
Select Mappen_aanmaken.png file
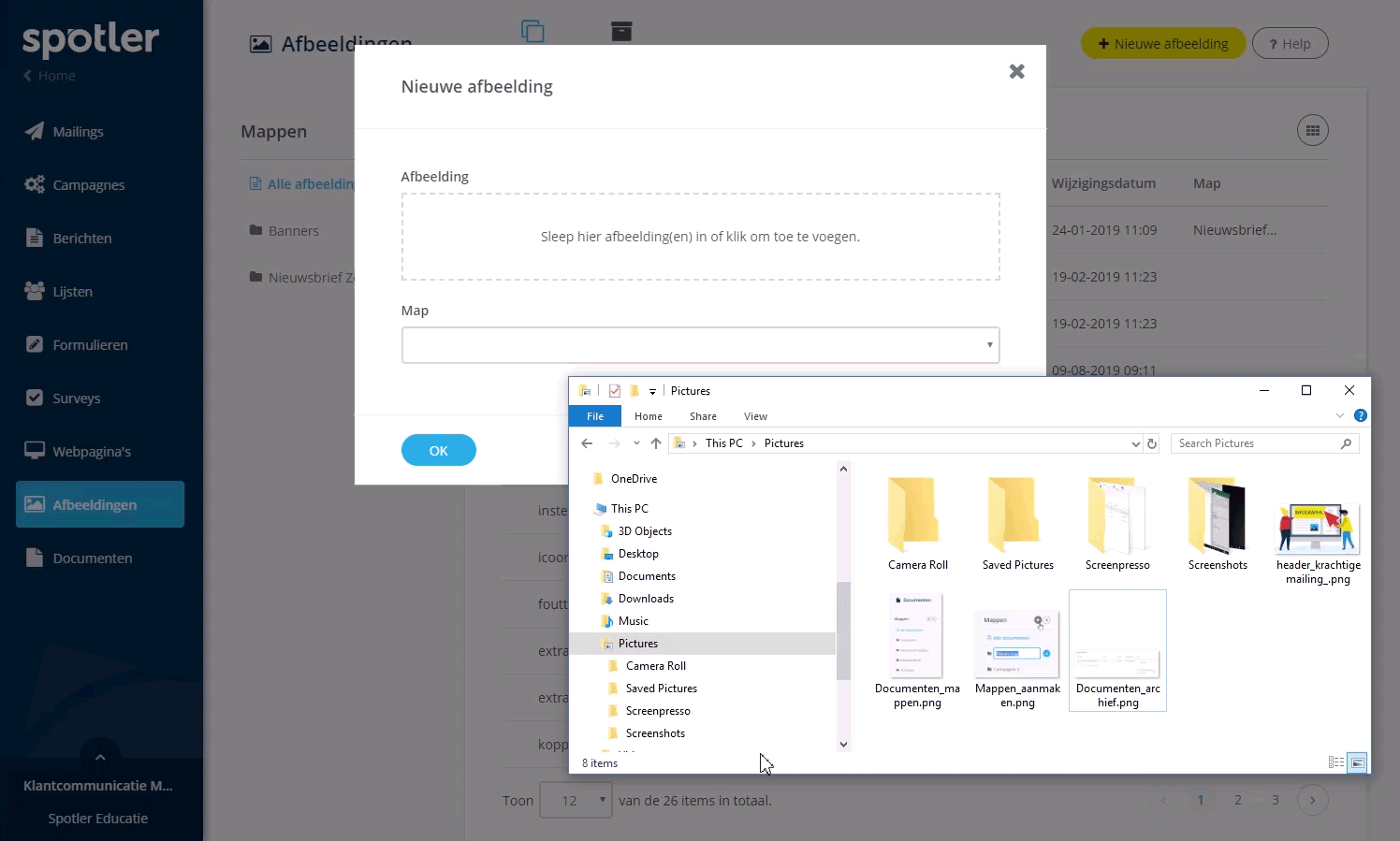point(1017,644)
